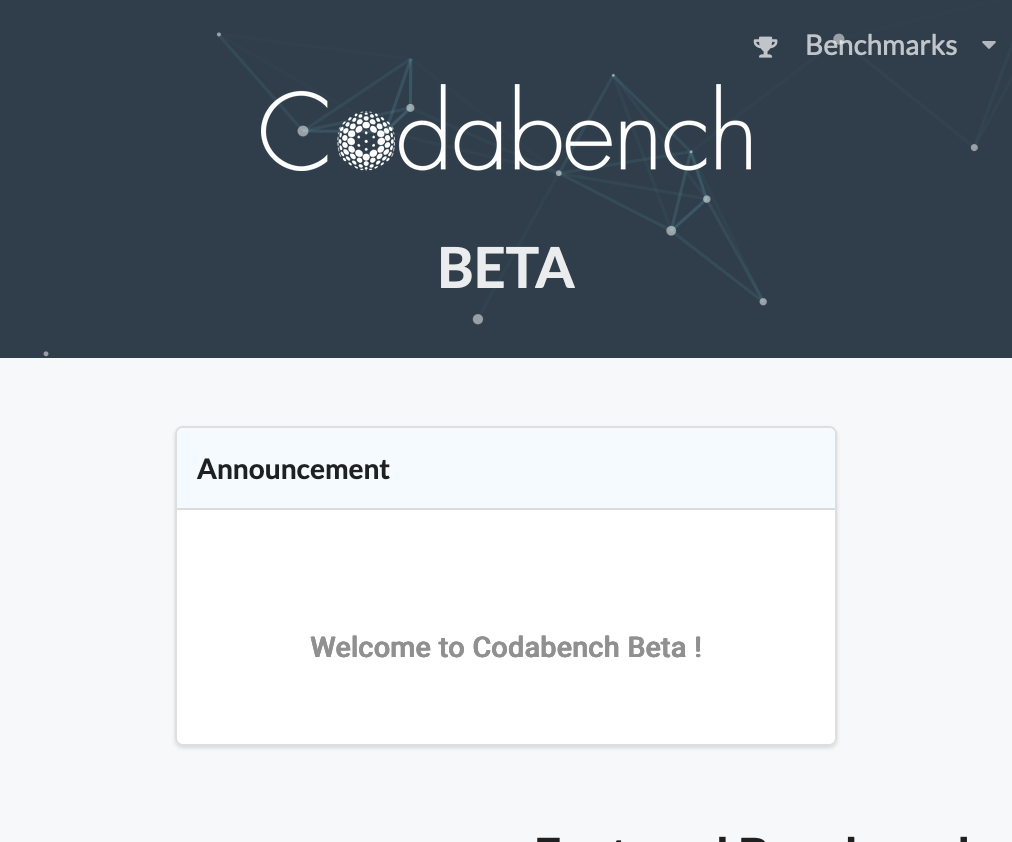Click the BETA label under the logo

pos(506,268)
